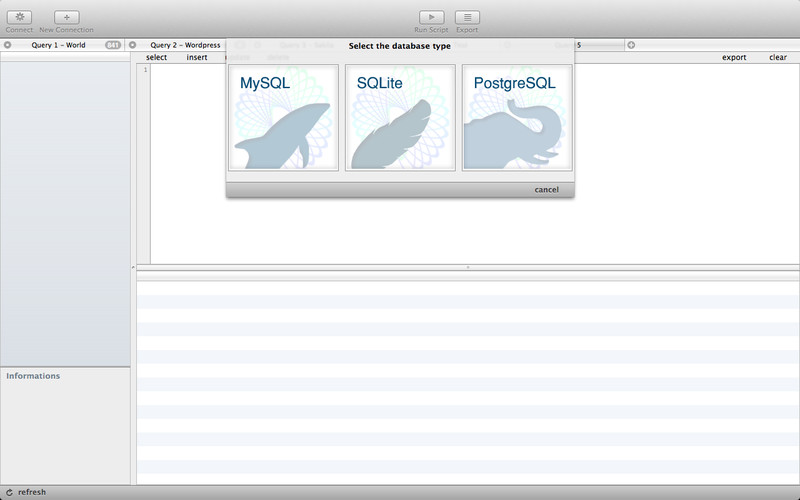Click the Export toolbar icon
The height and width of the screenshot is (500, 800).
[467, 17]
